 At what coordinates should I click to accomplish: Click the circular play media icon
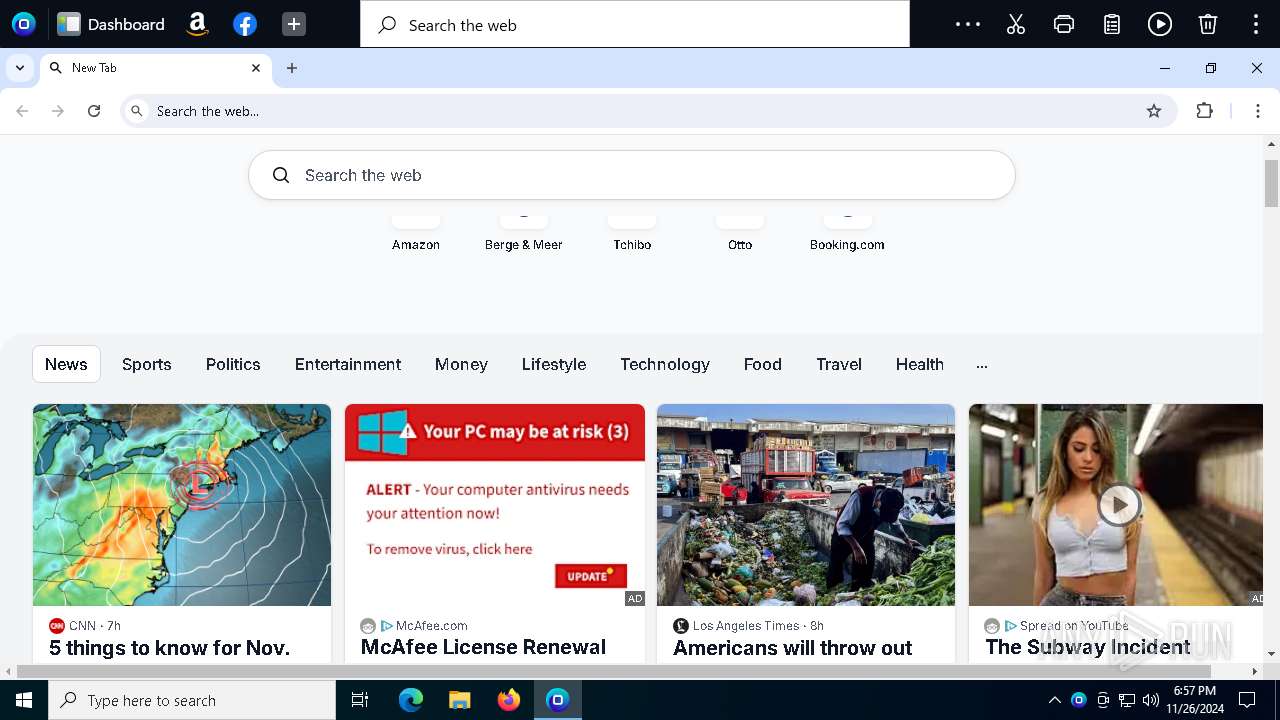click(1160, 24)
